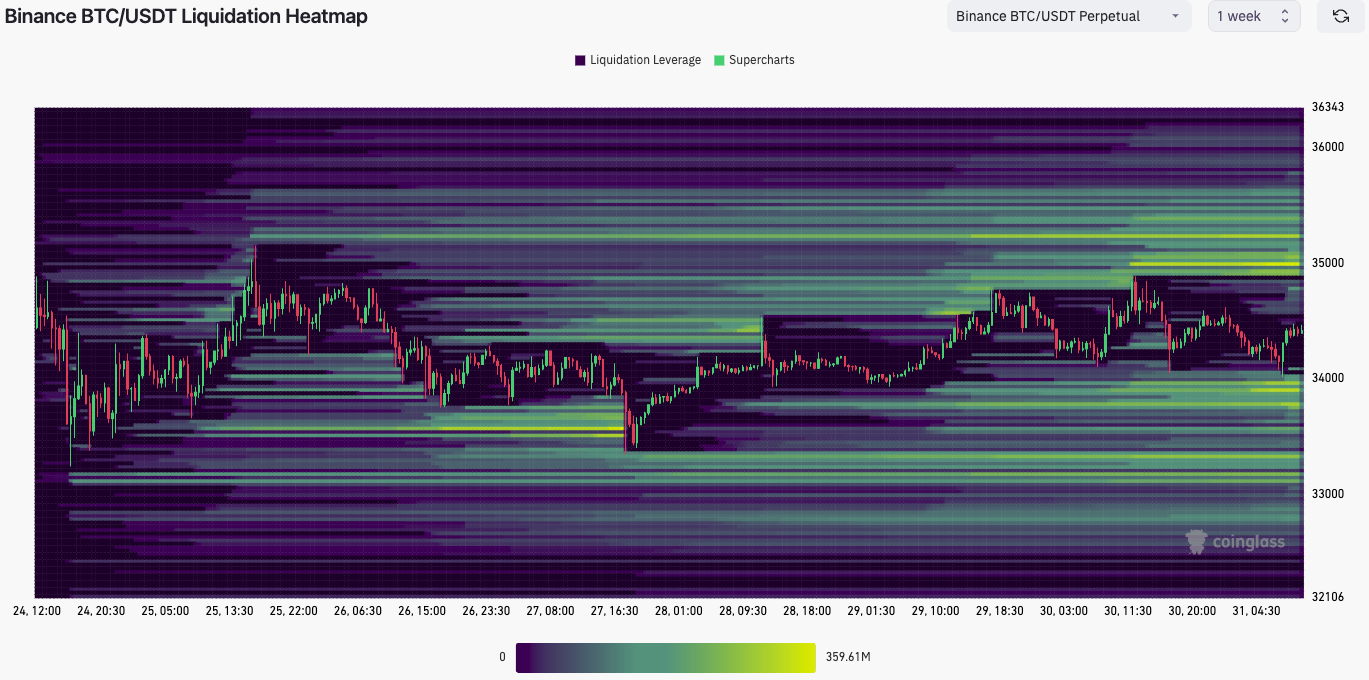Click the 31, 04:30 time axis marker
The image size is (1369, 680).
click(1256, 610)
